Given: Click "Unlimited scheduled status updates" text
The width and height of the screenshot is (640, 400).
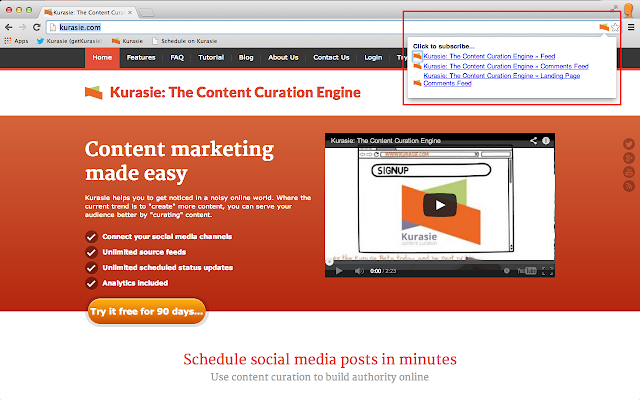Looking at the screenshot, I should point(168,268).
